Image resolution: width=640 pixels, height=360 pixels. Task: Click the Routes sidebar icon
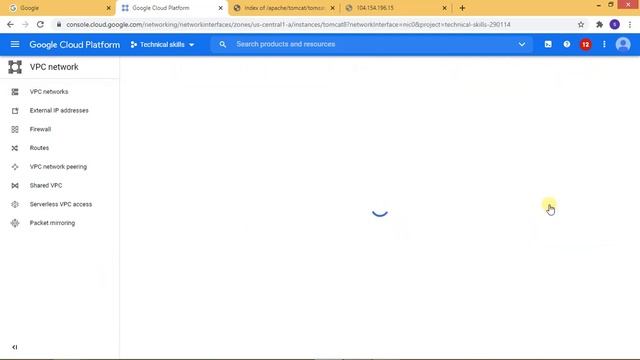[x=15, y=148]
